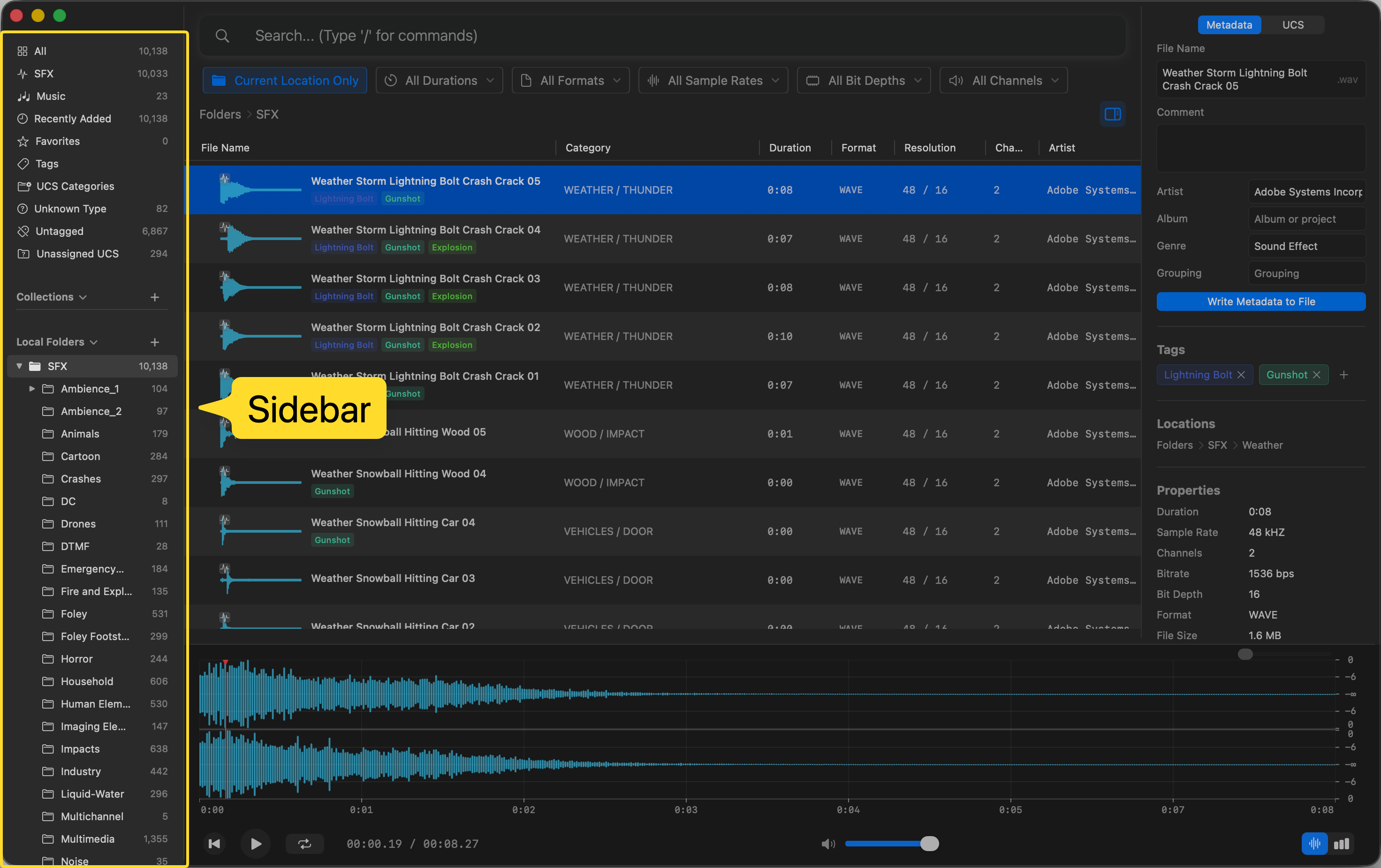Click the search magnifier icon
The image size is (1381, 868).
pos(222,36)
